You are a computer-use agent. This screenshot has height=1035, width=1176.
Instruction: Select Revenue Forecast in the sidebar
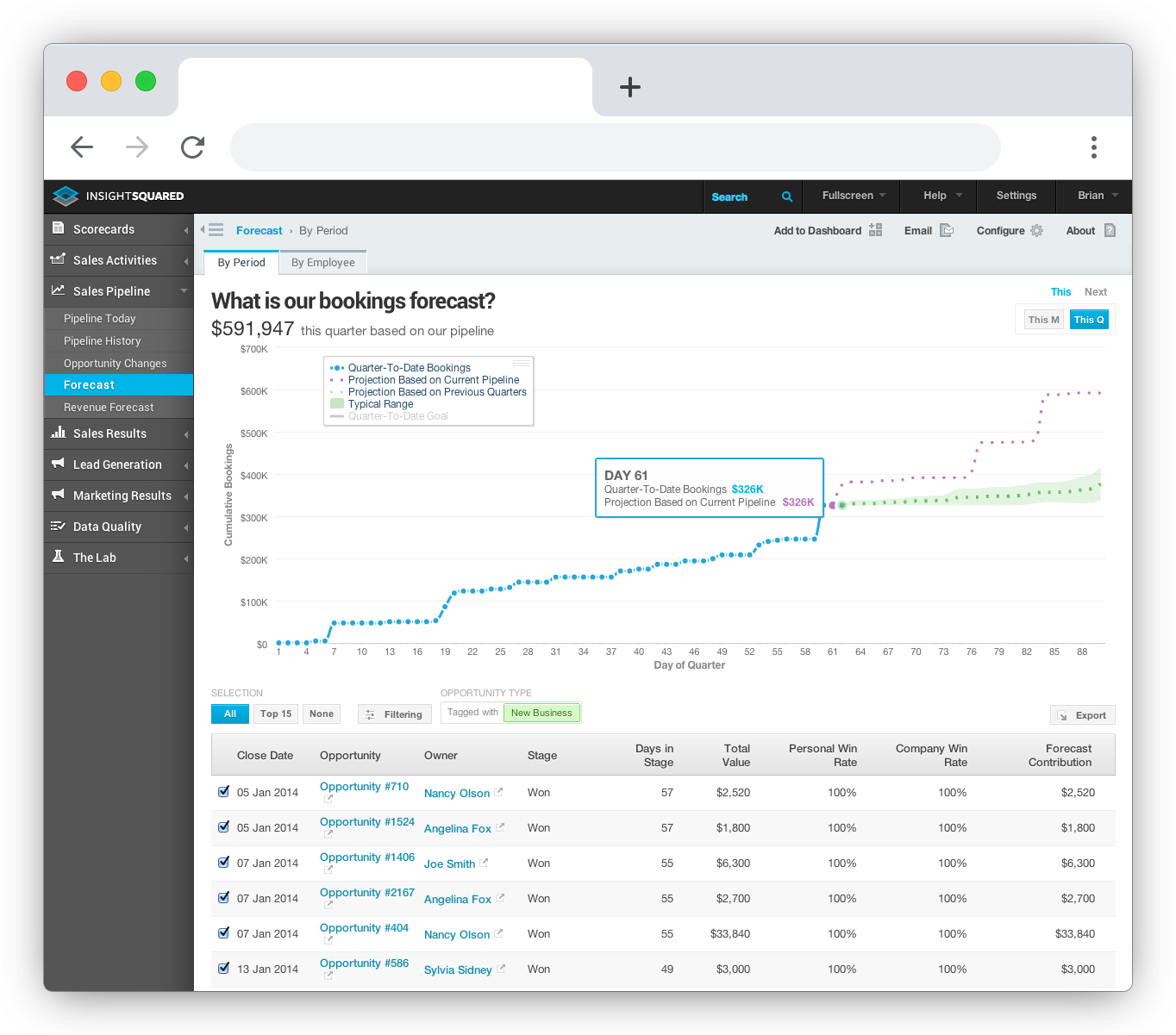107,407
